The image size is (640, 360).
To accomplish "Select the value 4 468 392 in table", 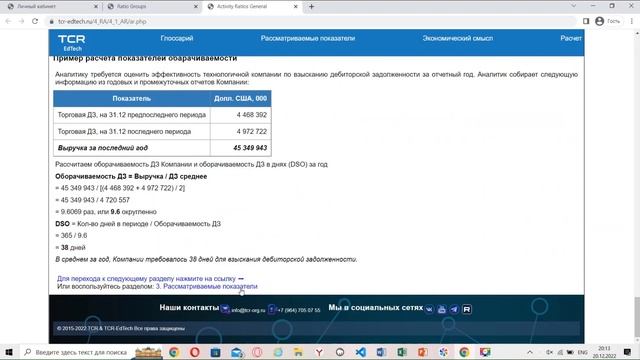I will click(251, 115).
